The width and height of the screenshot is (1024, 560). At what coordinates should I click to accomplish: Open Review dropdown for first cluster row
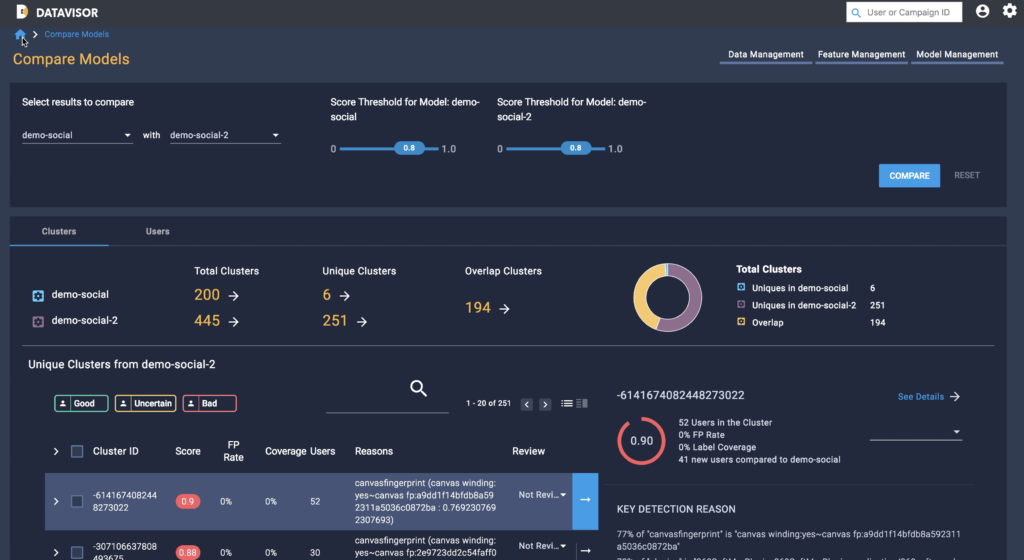[x=542, y=495]
